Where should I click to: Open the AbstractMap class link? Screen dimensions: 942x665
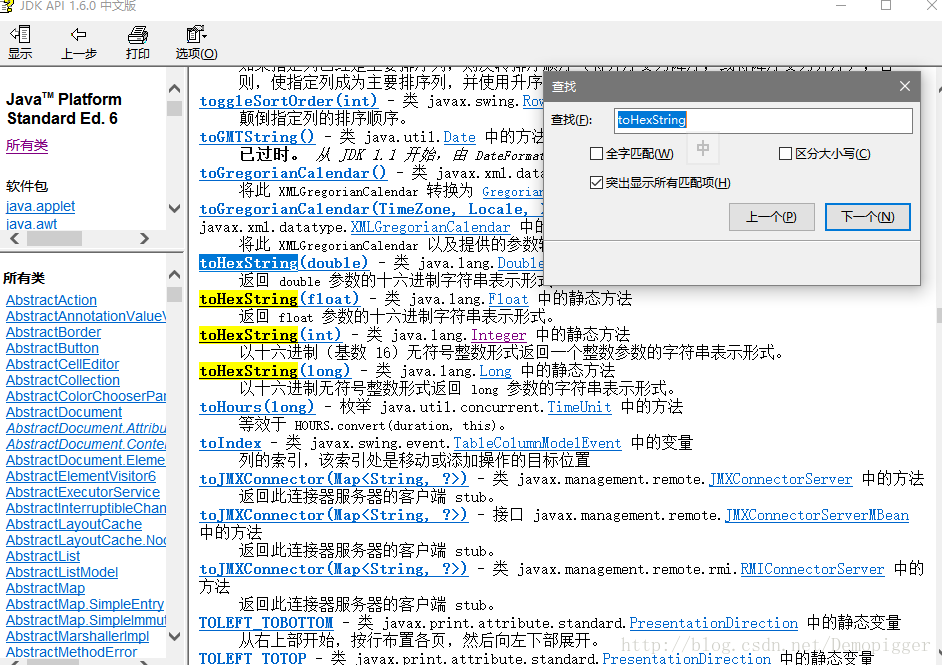click(45, 588)
